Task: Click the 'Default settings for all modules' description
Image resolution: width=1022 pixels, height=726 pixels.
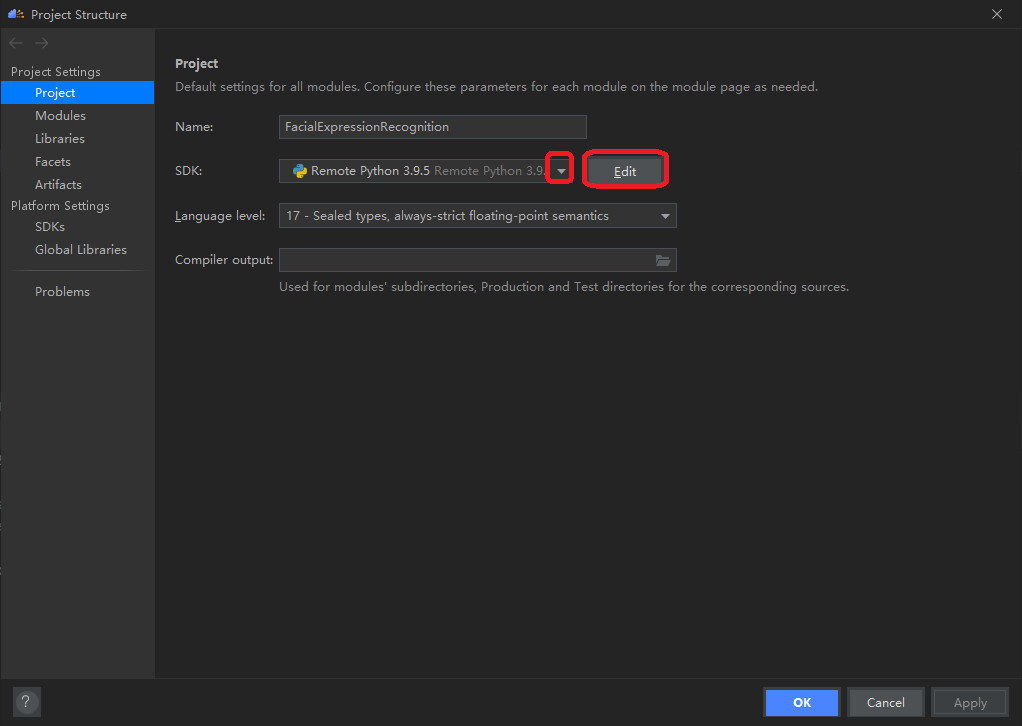Action: tap(497, 87)
